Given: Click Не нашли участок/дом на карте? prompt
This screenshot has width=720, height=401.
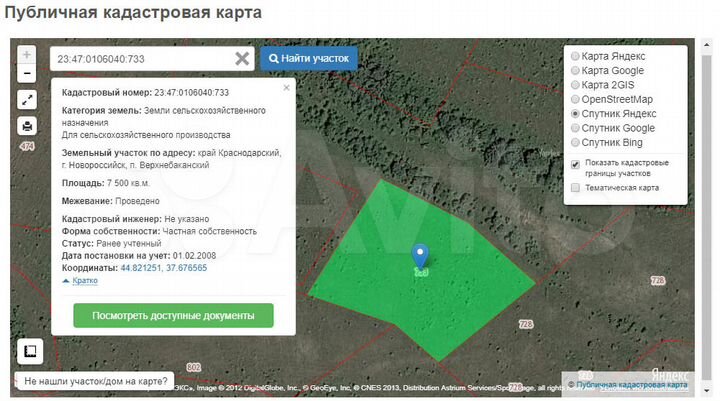Looking at the screenshot, I should [96, 381].
